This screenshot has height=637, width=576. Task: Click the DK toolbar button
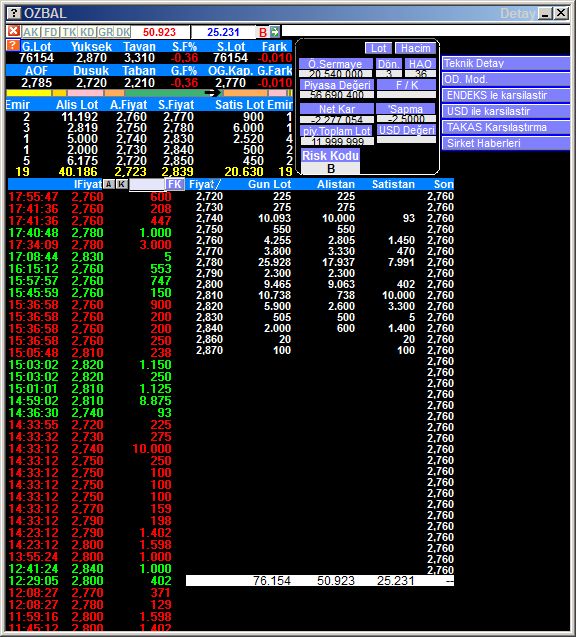[x=123, y=32]
